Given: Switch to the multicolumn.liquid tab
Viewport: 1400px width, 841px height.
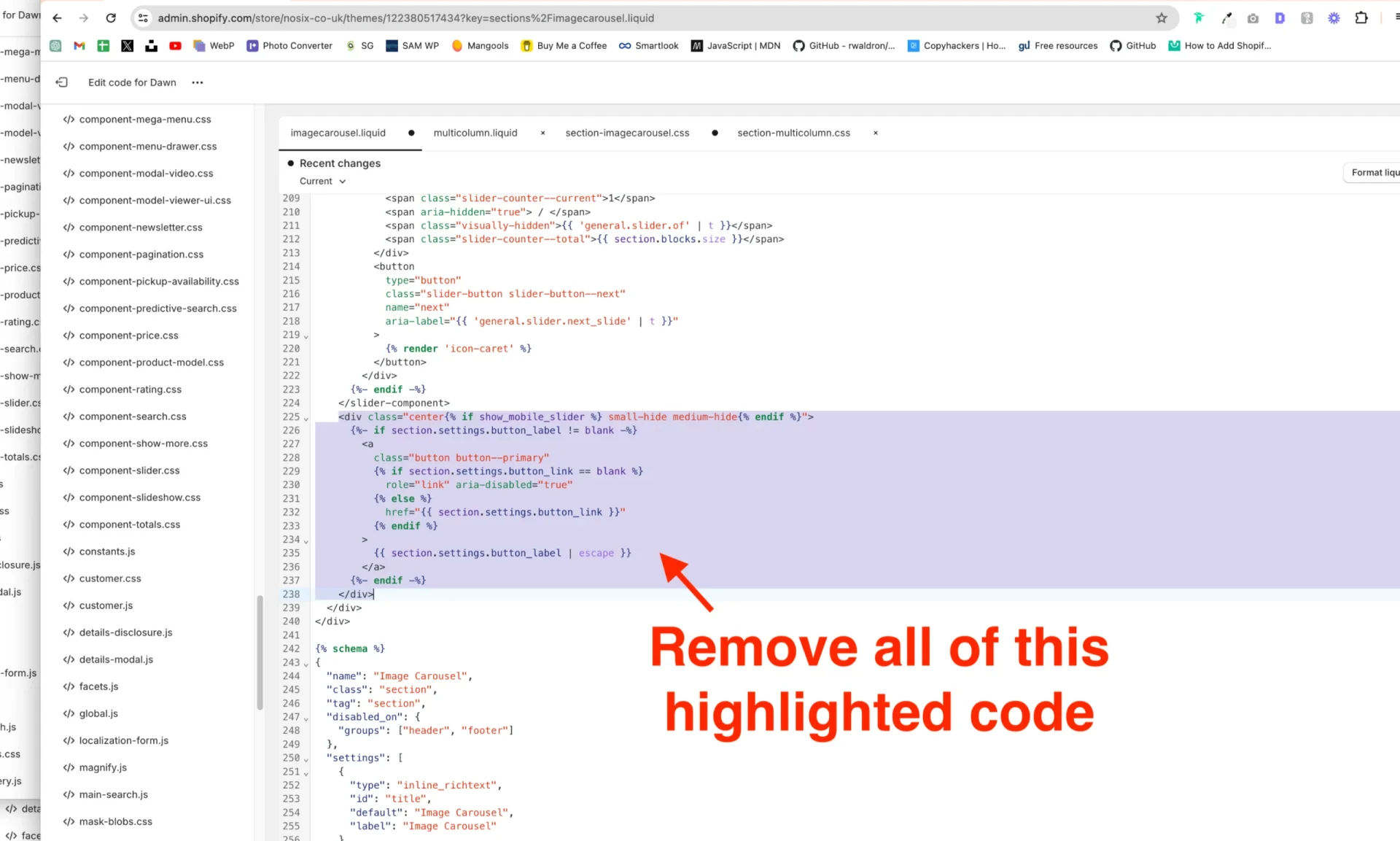Looking at the screenshot, I should pos(475,133).
